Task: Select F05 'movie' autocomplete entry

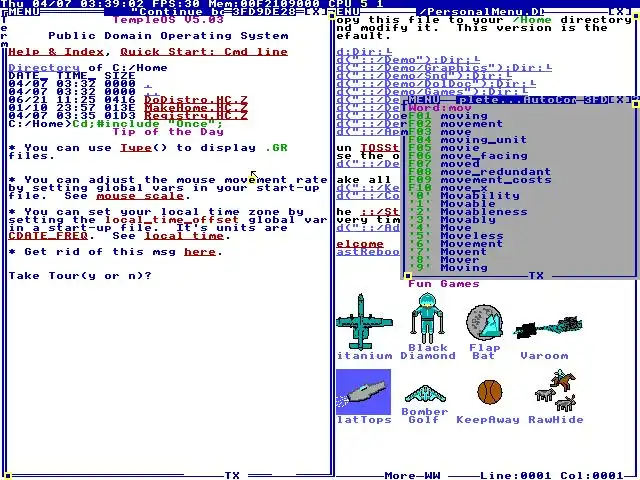Action: click(444, 148)
